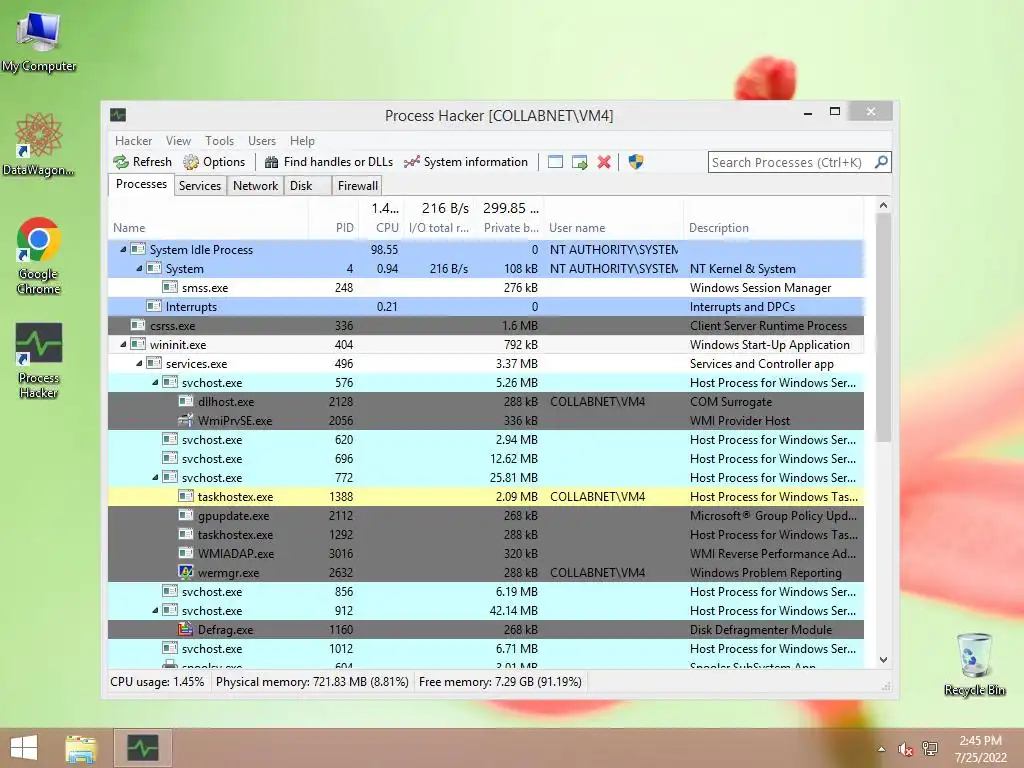Viewport: 1024px width, 768px height.
Task: Open Find handles or DLLs
Action: point(329,162)
